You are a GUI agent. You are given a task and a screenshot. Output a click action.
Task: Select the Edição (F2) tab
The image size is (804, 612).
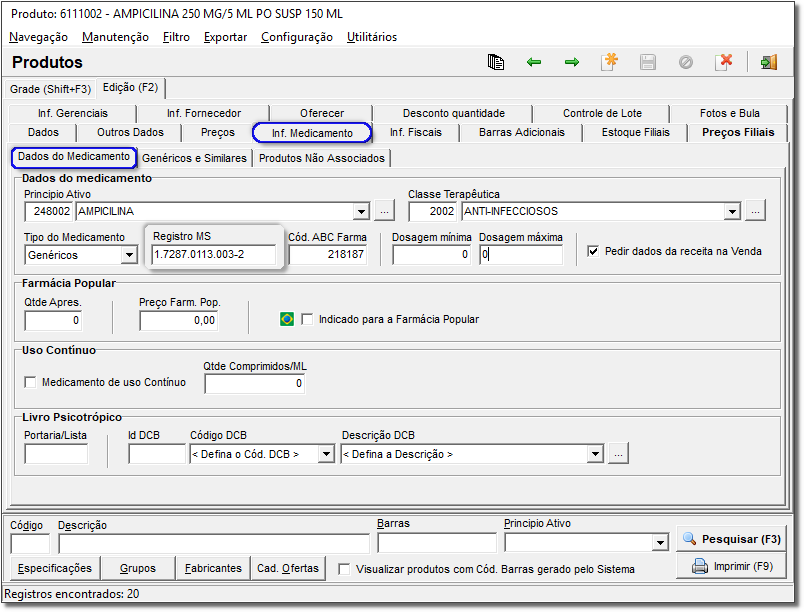pyautogui.click(x=130, y=88)
